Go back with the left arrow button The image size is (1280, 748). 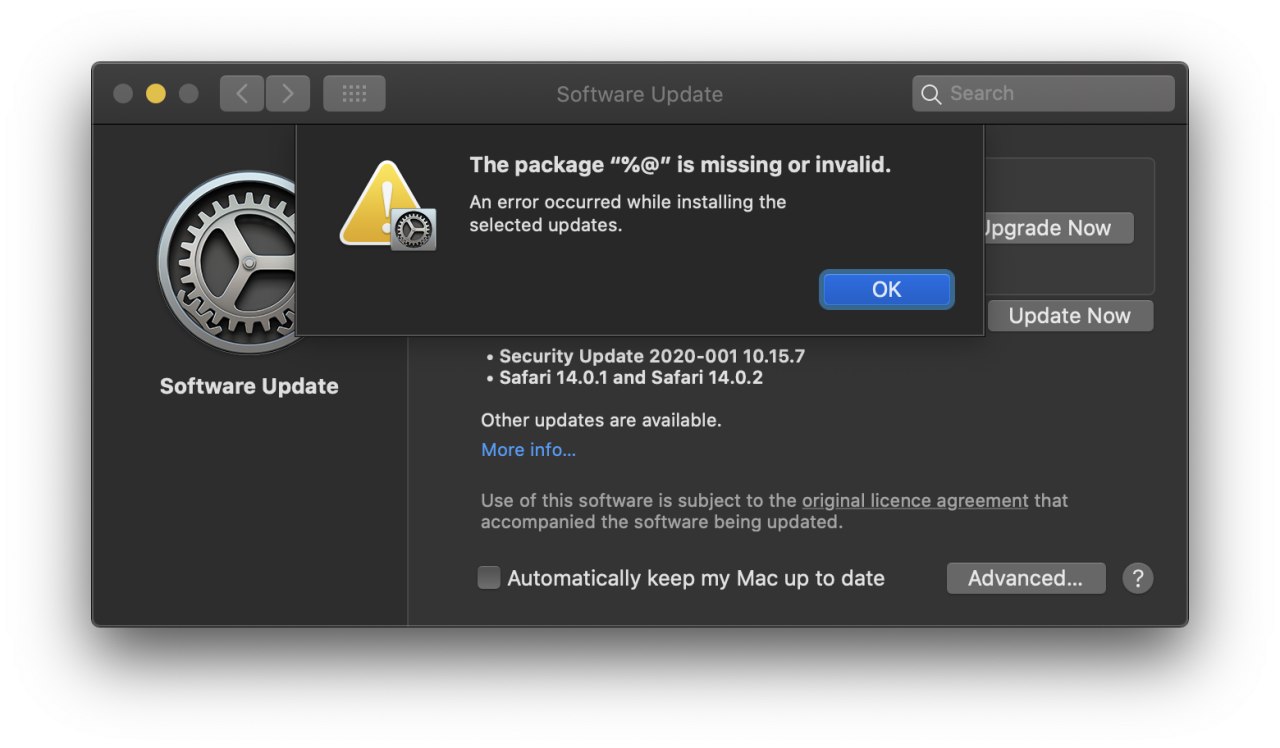tap(242, 94)
